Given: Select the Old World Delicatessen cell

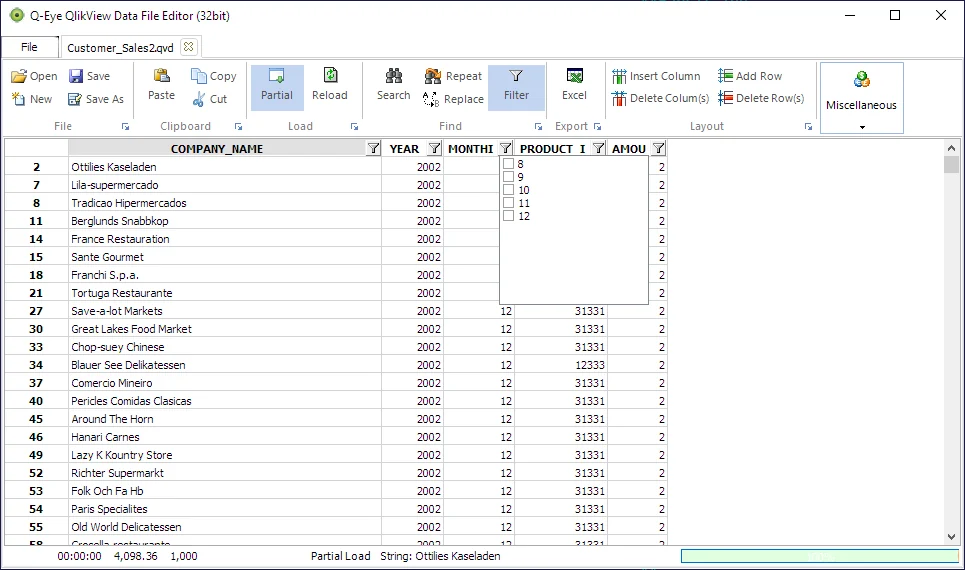Looking at the screenshot, I should tap(225, 527).
